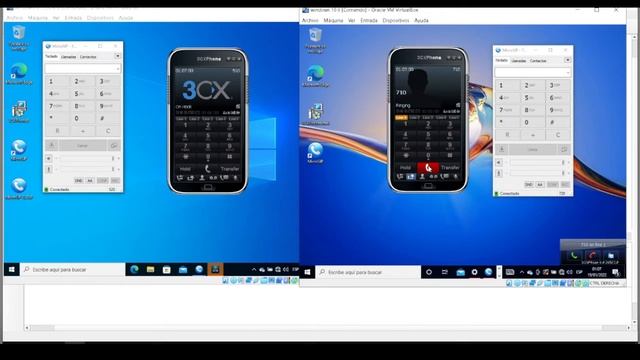This screenshot has height=360, width=640.
Task: Show hidden tray icons in left VM
Action: coord(254,269)
